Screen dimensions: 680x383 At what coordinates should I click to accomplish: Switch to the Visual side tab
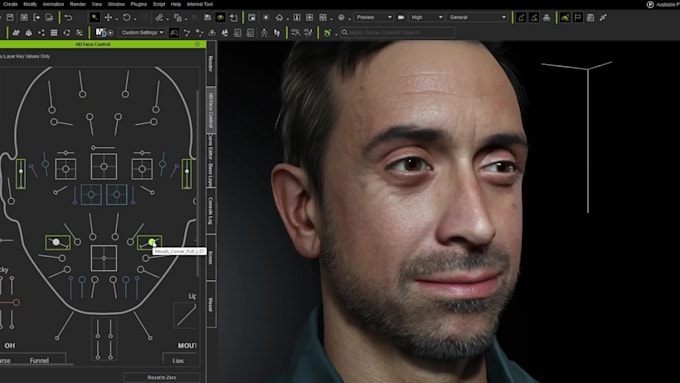tap(211, 304)
